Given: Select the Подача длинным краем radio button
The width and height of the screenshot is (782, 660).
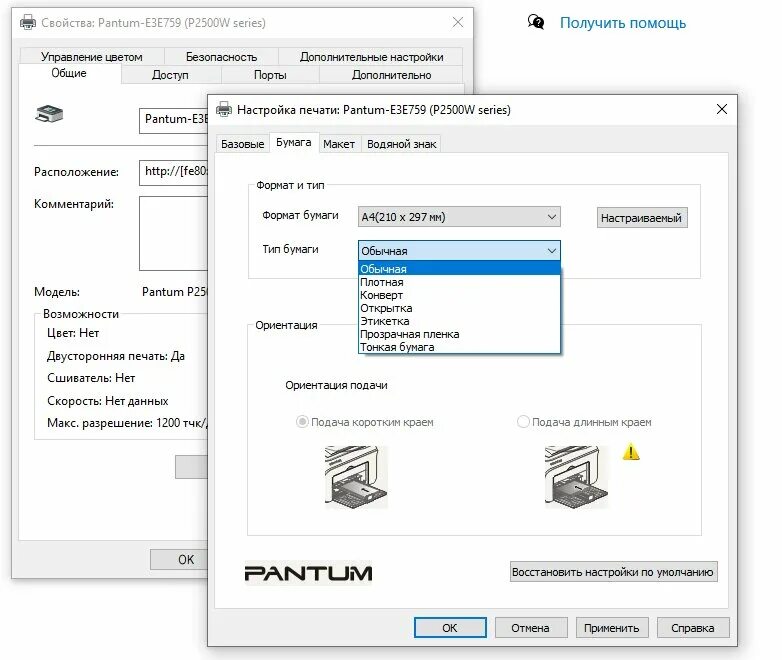Looking at the screenshot, I should (523, 422).
